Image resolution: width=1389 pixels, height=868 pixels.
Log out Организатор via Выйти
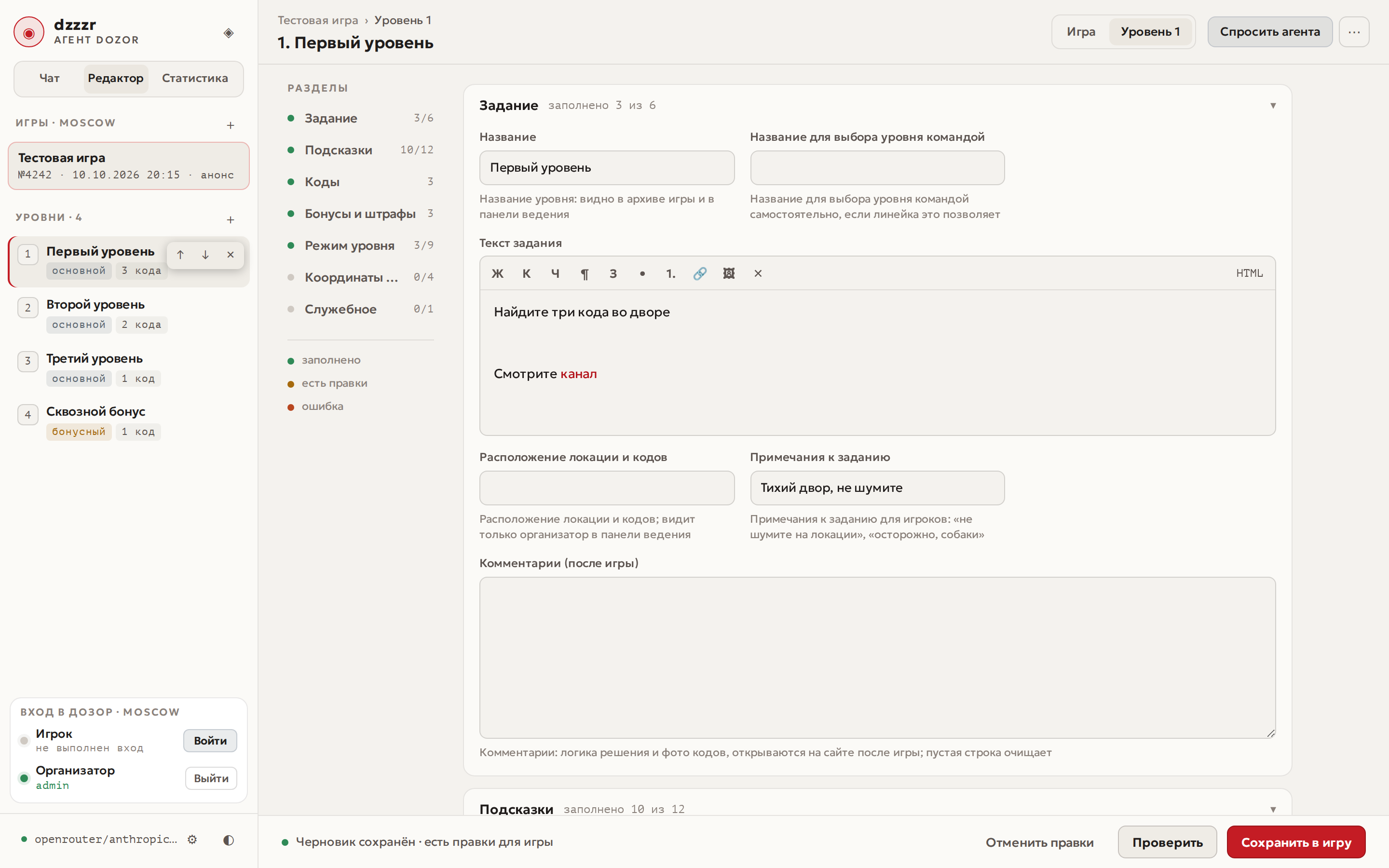(211, 778)
